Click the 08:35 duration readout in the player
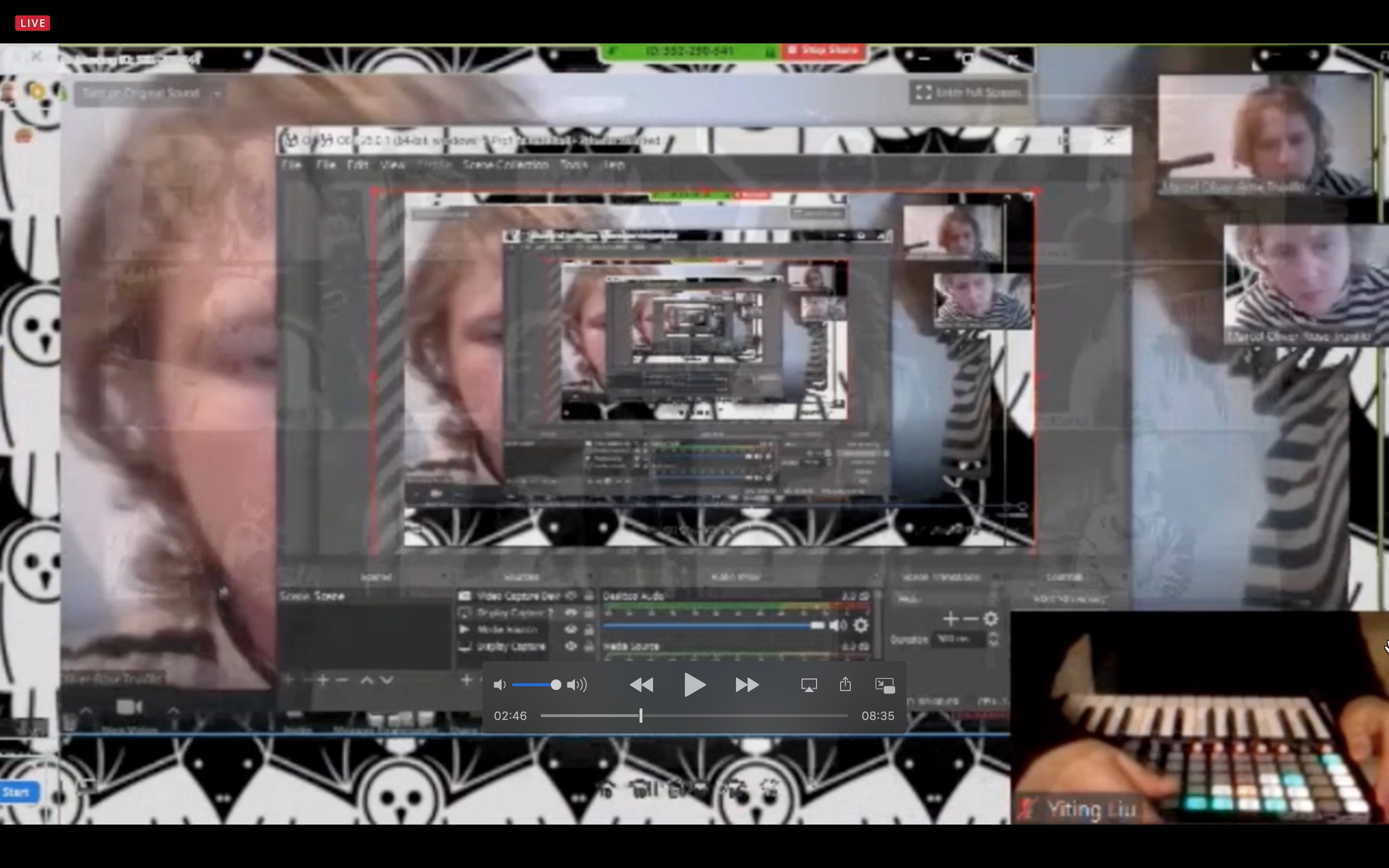This screenshot has width=1389, height=868. 878,716
